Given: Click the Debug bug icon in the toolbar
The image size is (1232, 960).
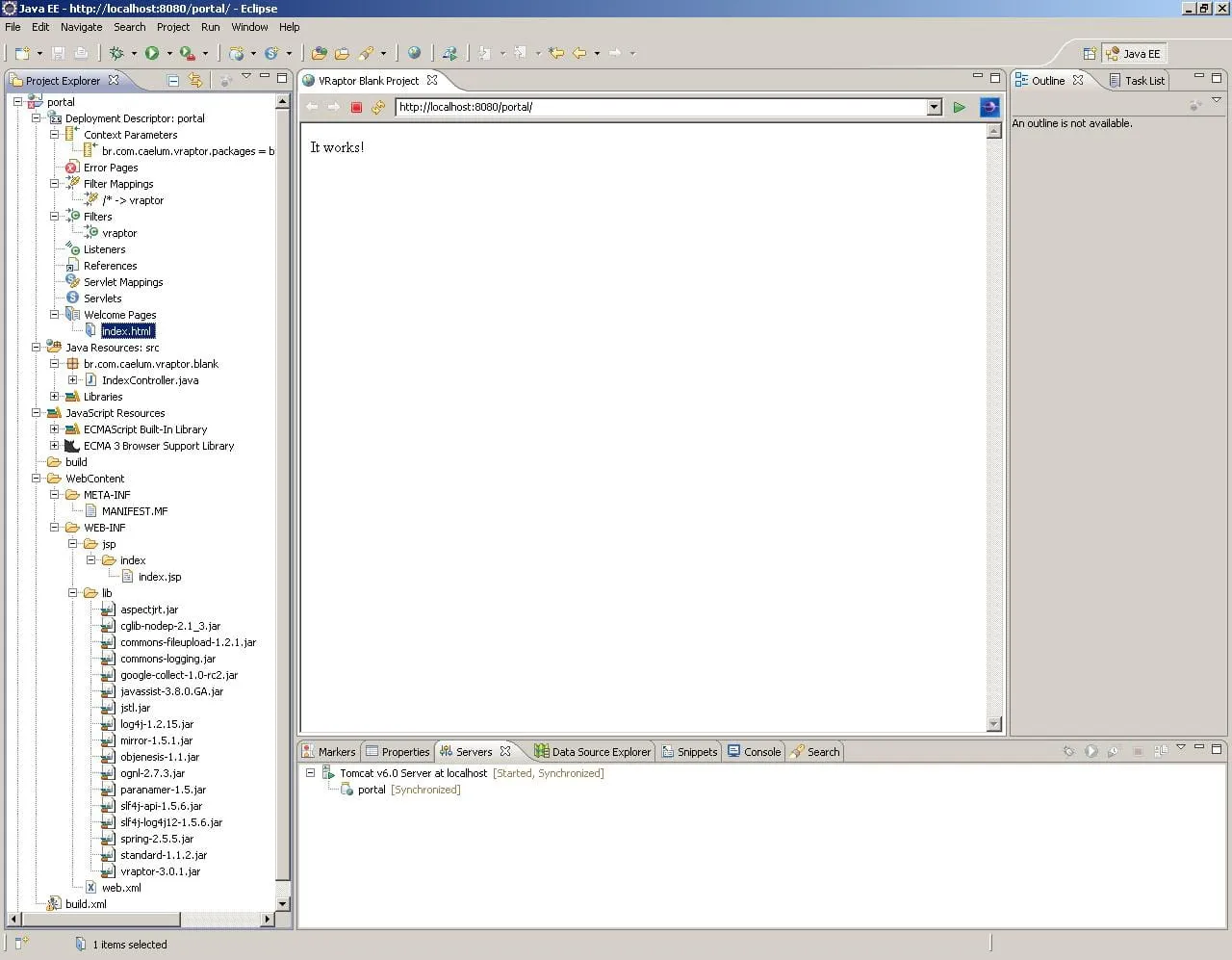Looking at the screenshot, I should coord(116,53).
